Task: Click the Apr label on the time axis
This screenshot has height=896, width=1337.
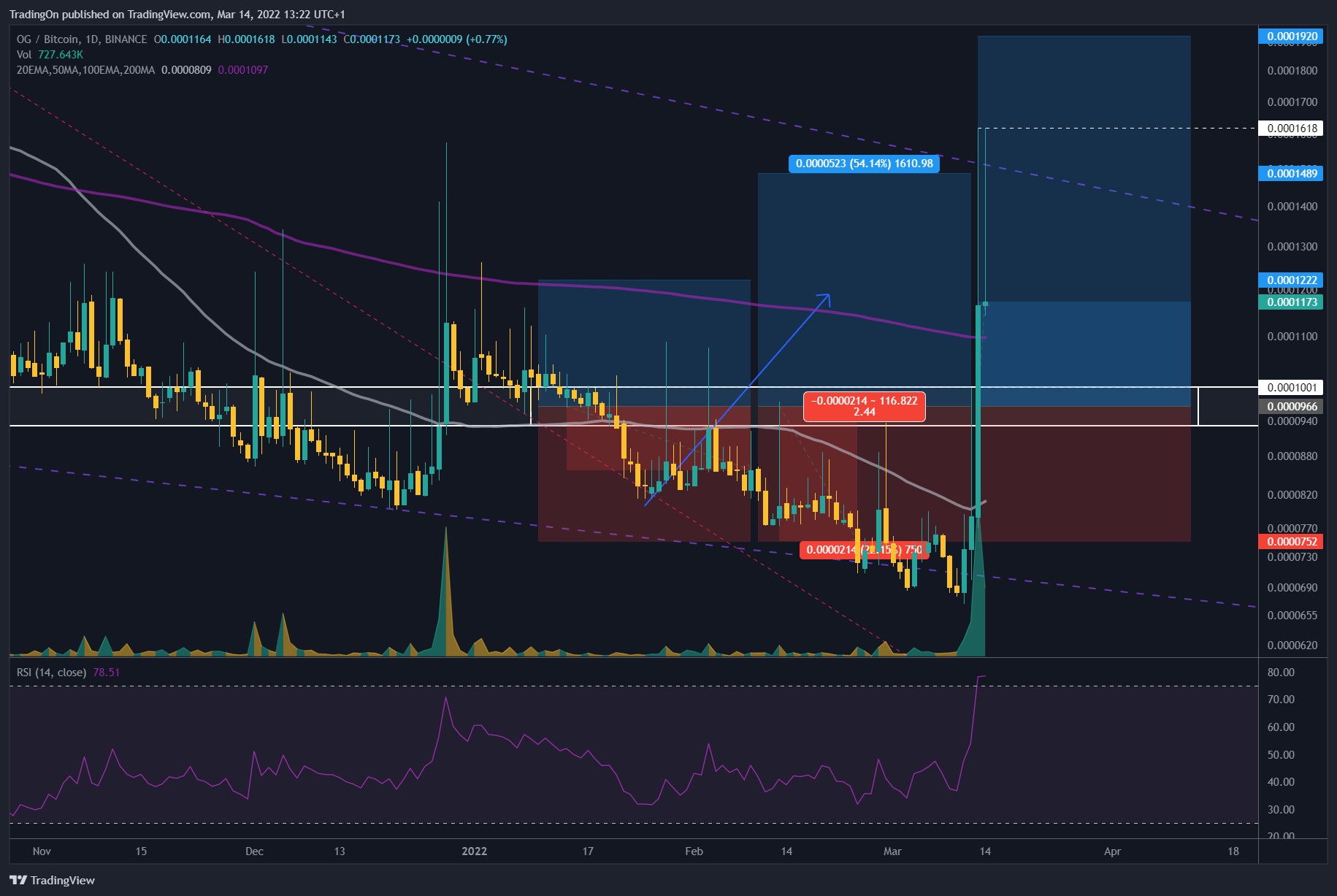Action: click(x=1112, y=851)
